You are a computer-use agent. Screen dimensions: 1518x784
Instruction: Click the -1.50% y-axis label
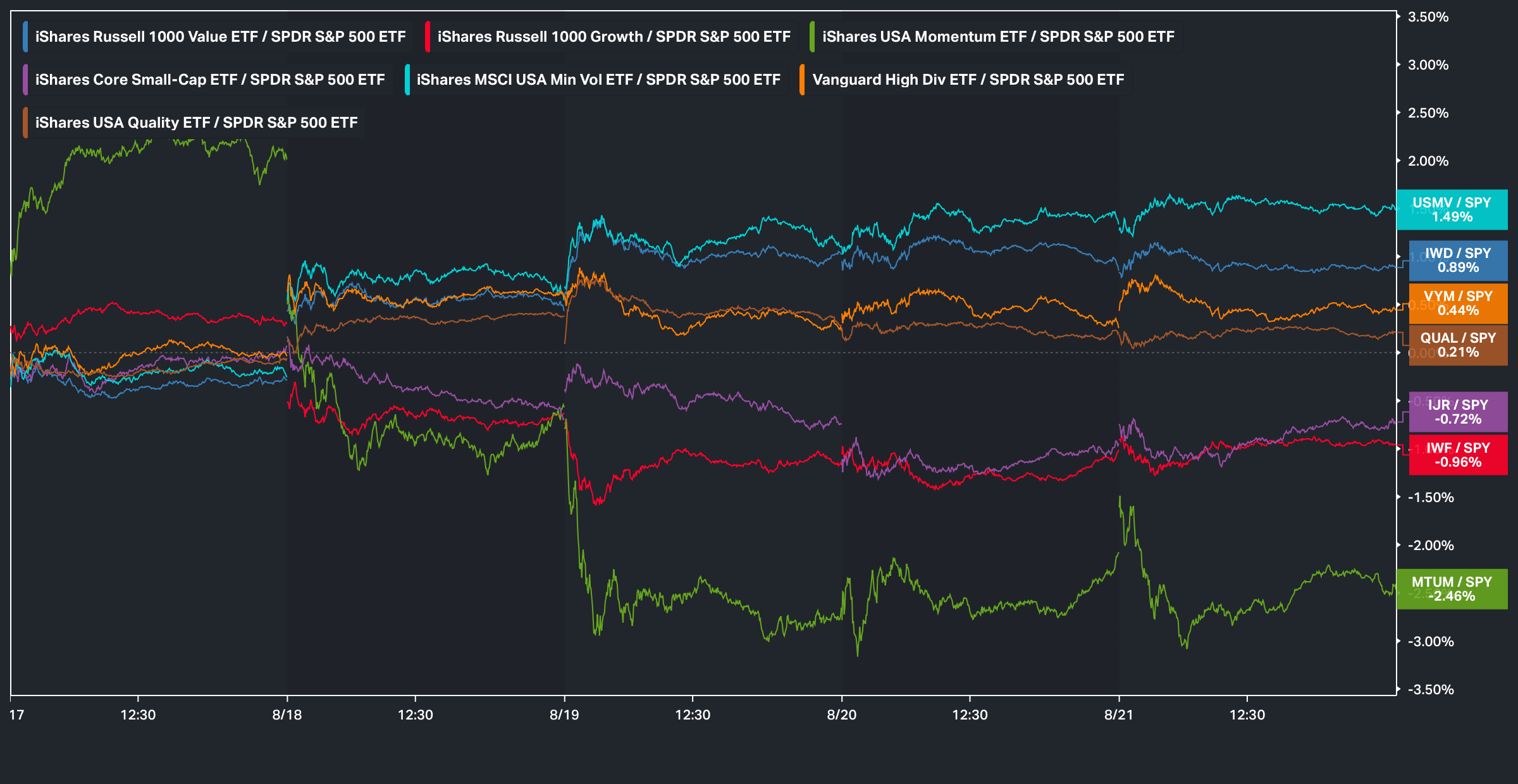(1431, 498)
